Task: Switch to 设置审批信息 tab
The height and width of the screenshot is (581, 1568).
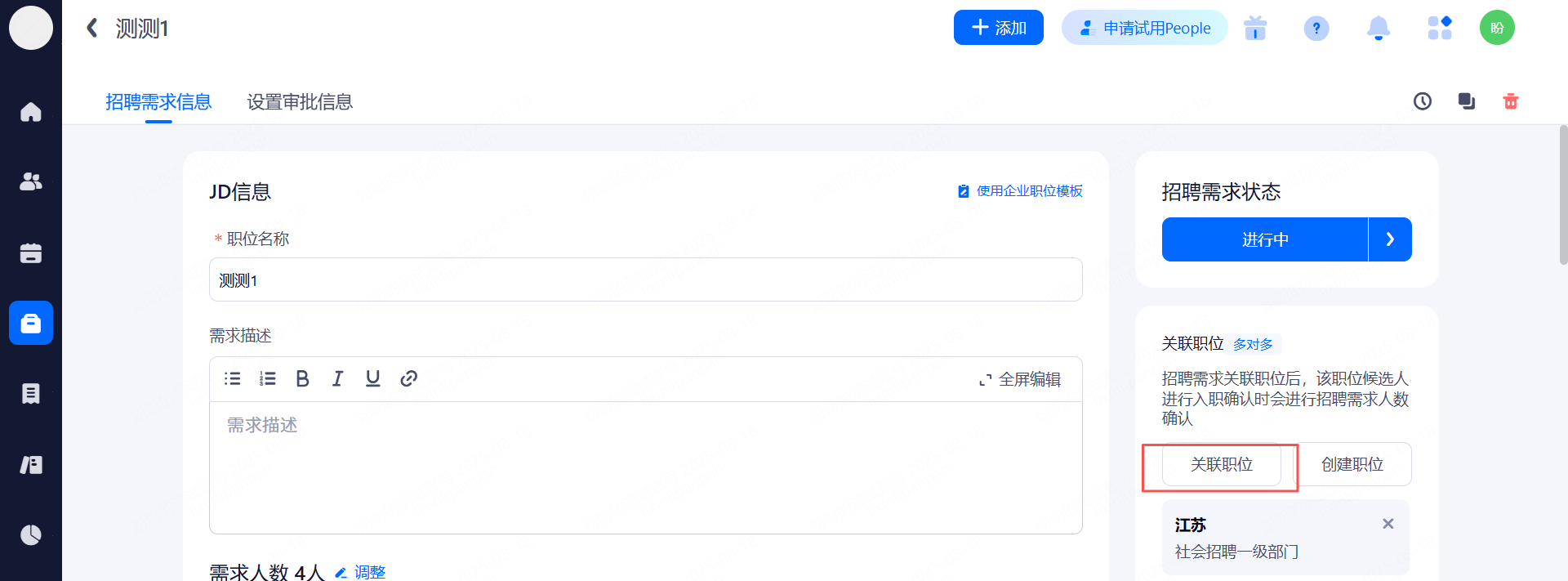Action: (300, 102)
